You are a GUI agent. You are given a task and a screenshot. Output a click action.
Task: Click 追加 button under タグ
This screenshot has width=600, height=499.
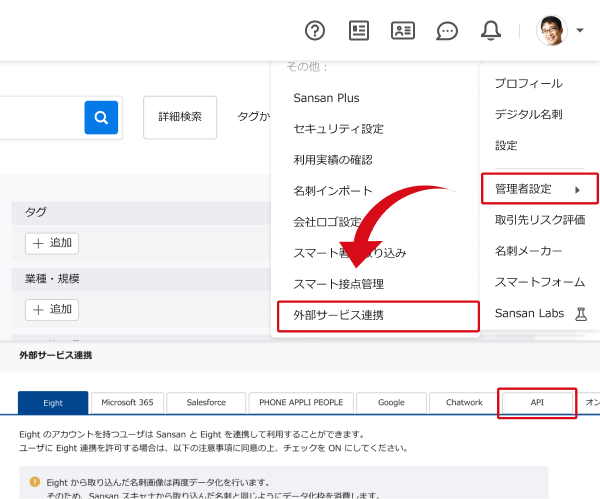tap(51, 243)
